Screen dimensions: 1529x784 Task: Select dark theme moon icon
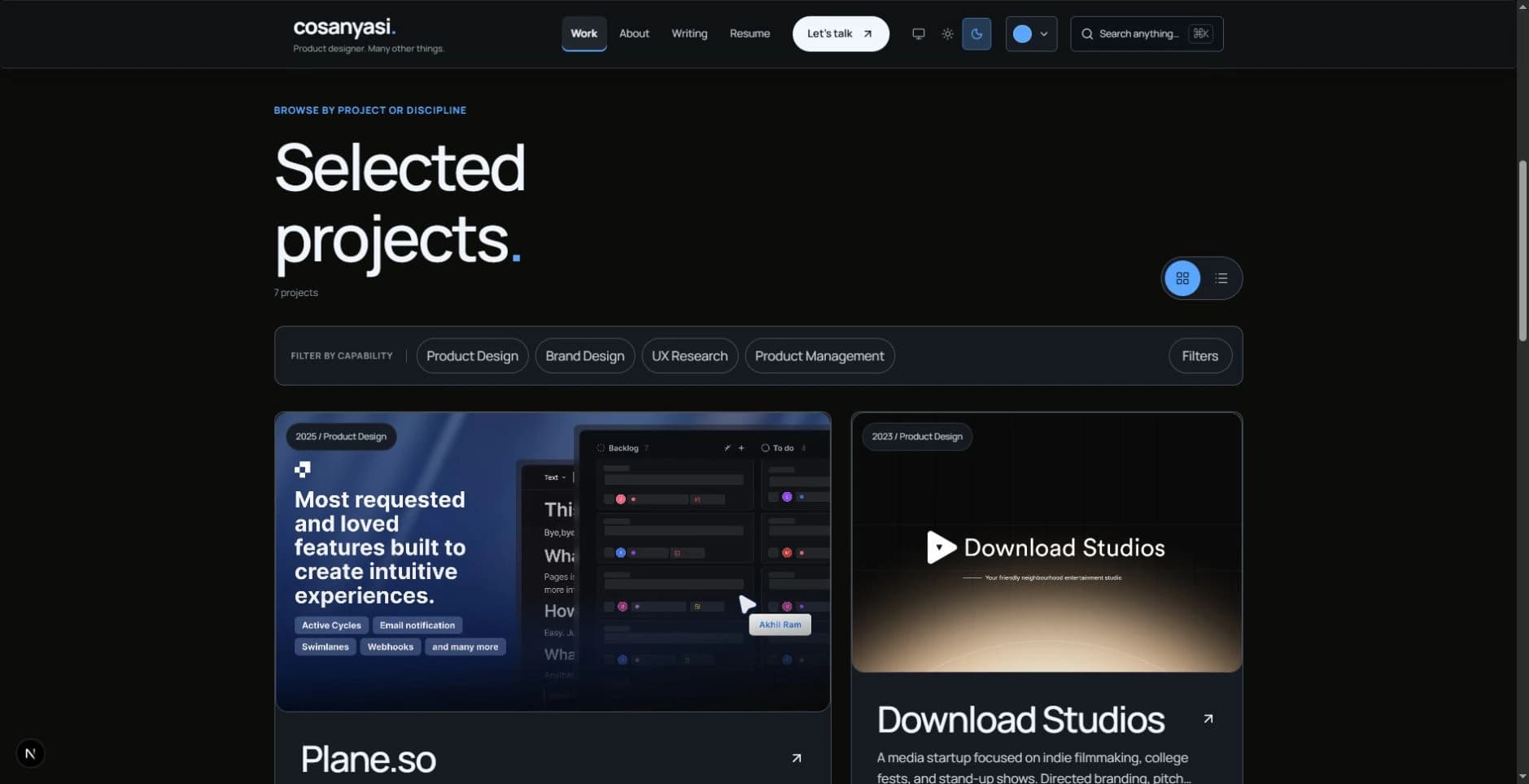[x=976, y=34]
